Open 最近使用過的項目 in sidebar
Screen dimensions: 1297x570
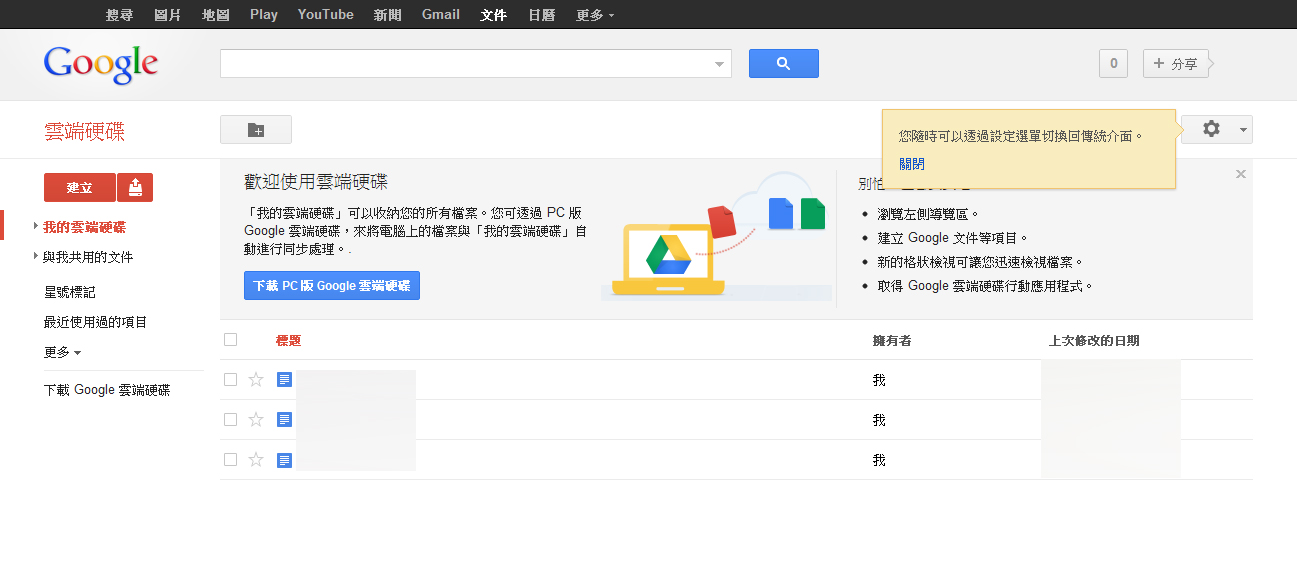click(x=95, y=322)
